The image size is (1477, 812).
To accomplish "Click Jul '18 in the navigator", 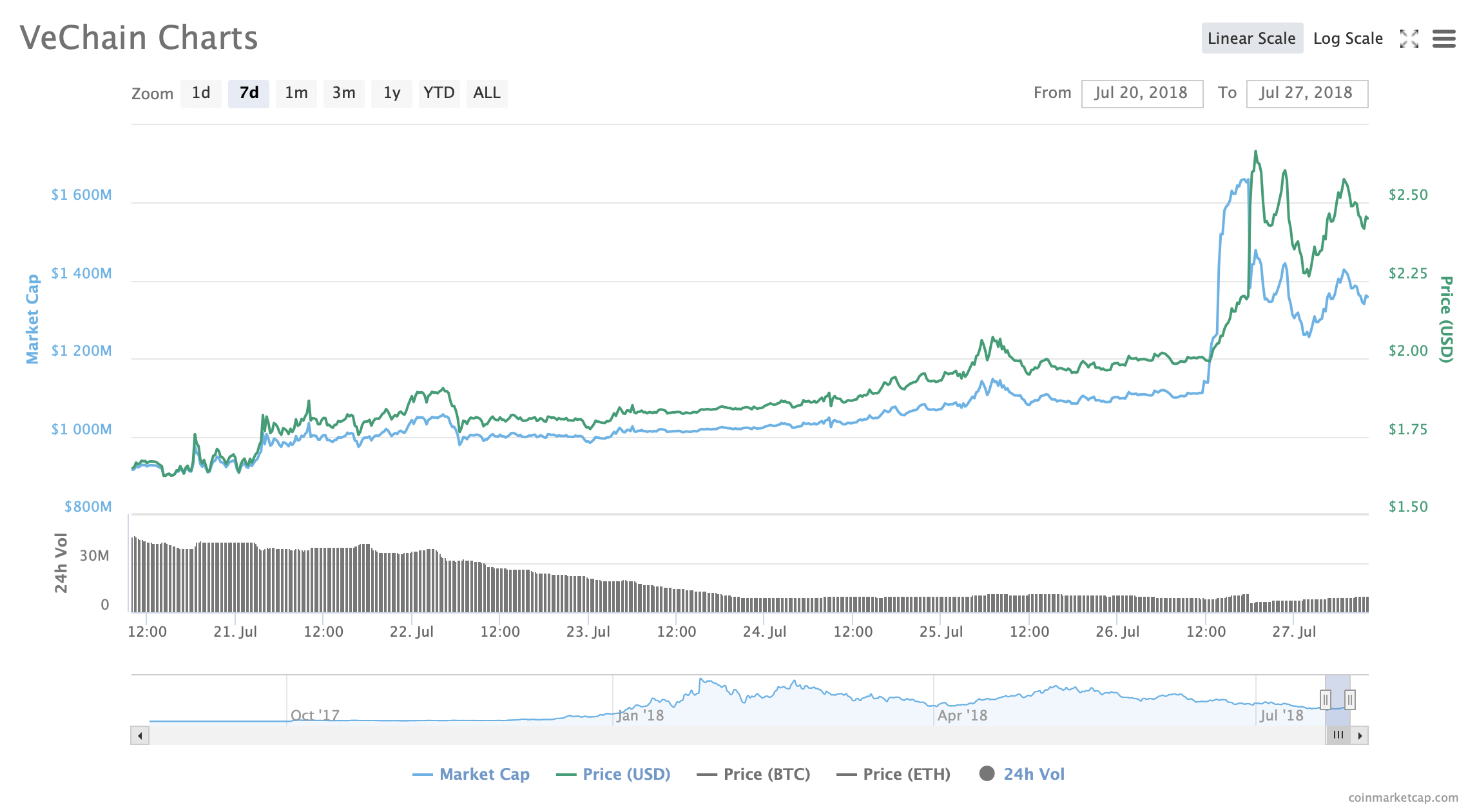I will coord(1282,715).
